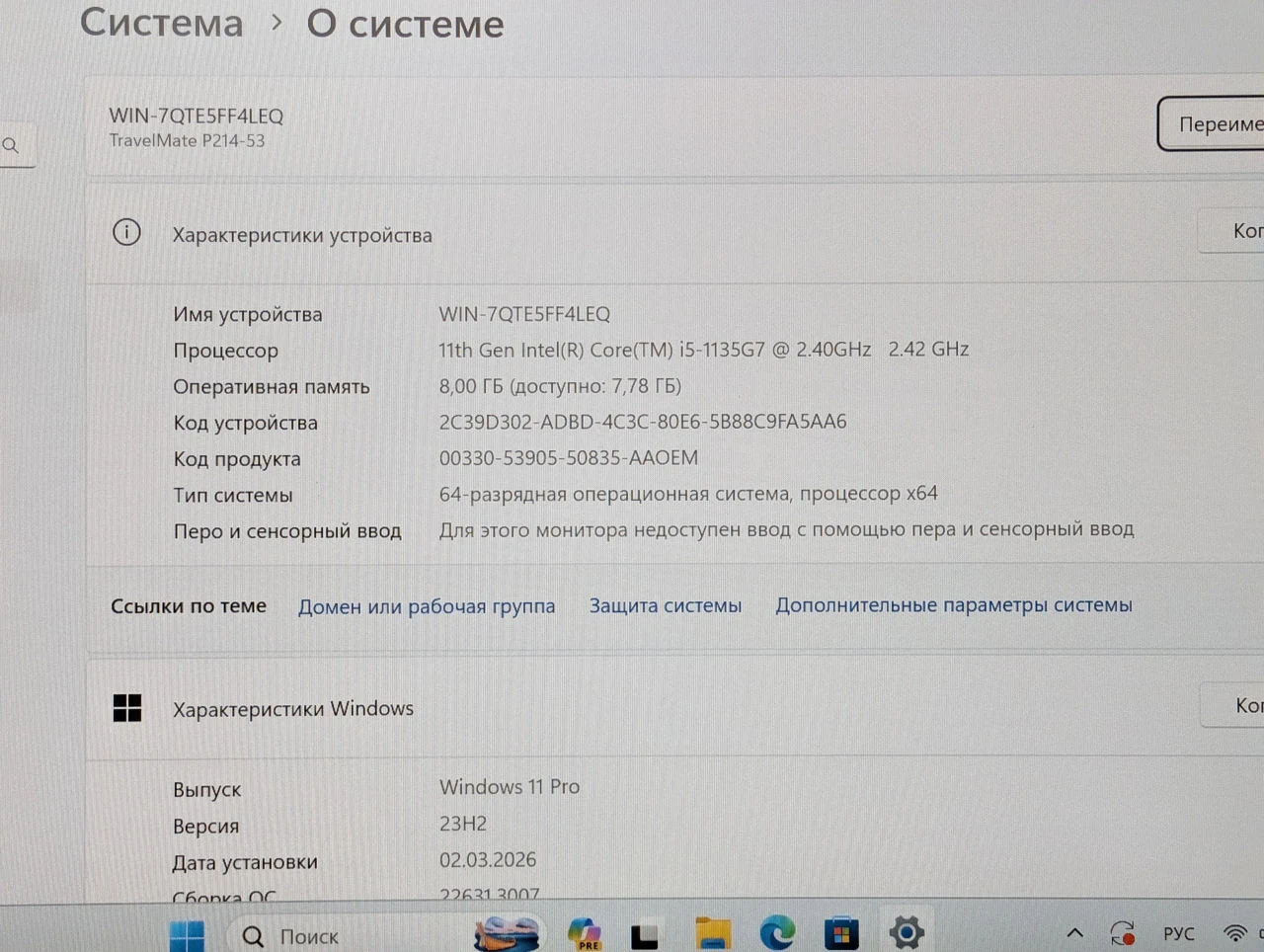
Task: Click the Windows 11 Pro edition value
Action: pos(510,787)
